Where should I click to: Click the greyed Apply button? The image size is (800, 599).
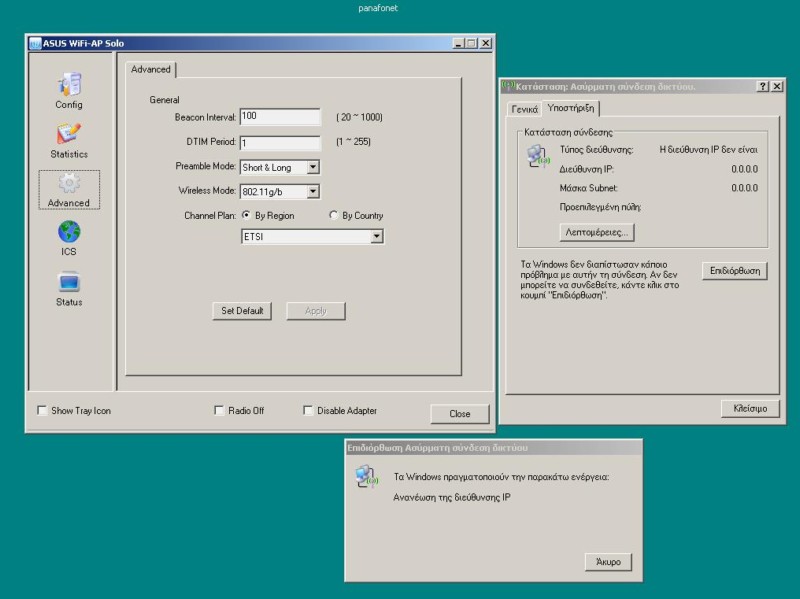click(316, 311)
